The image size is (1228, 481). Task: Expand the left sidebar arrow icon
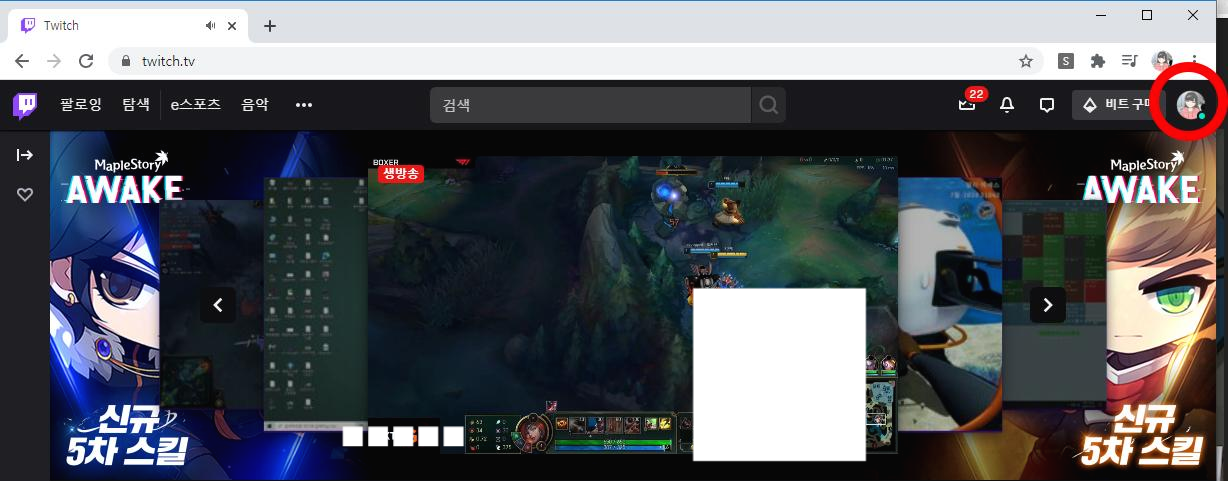[x=25, y=155]
